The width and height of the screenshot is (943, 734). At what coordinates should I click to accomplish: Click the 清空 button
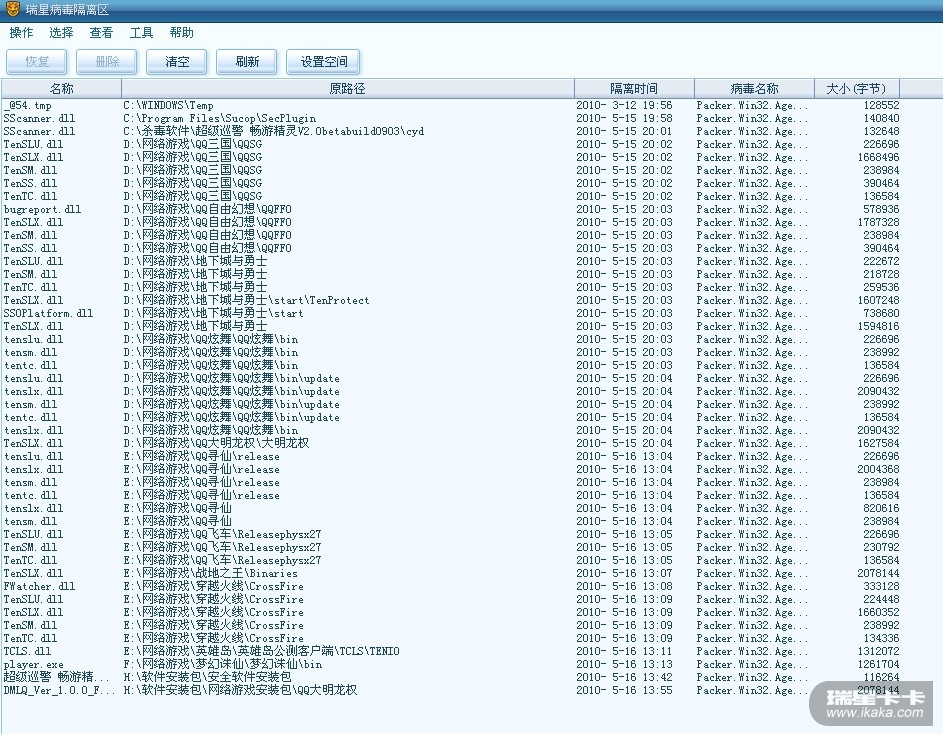[x=177, y=61]
